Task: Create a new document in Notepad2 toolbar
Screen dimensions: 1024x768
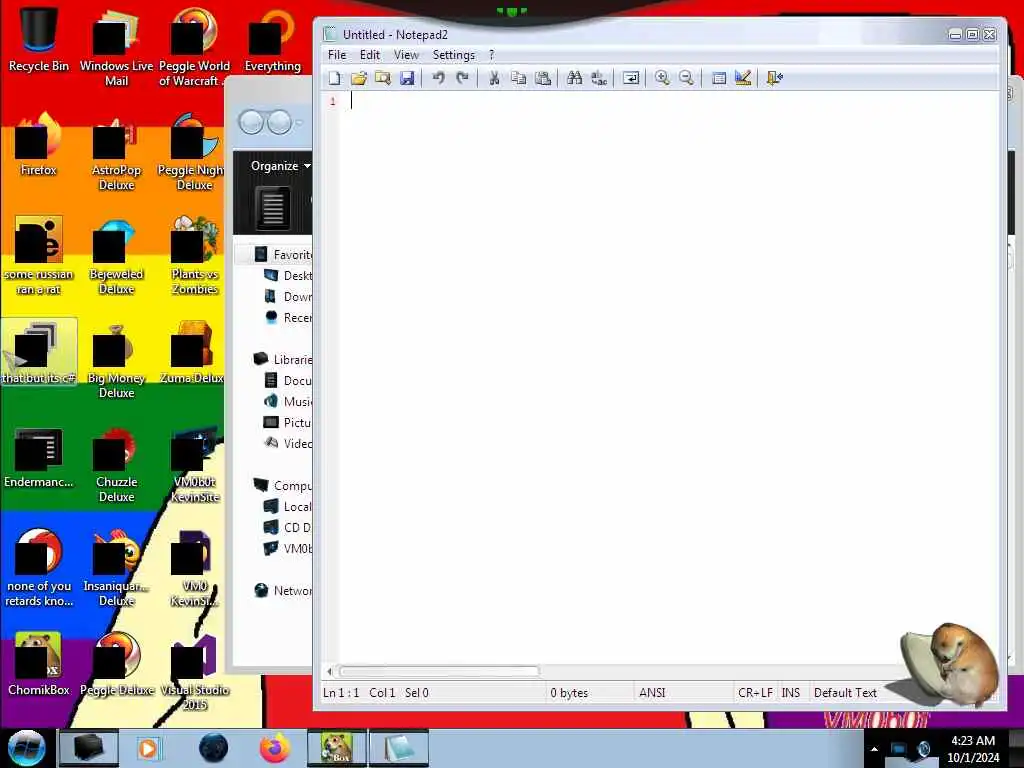Action: (x=334, y=78)
